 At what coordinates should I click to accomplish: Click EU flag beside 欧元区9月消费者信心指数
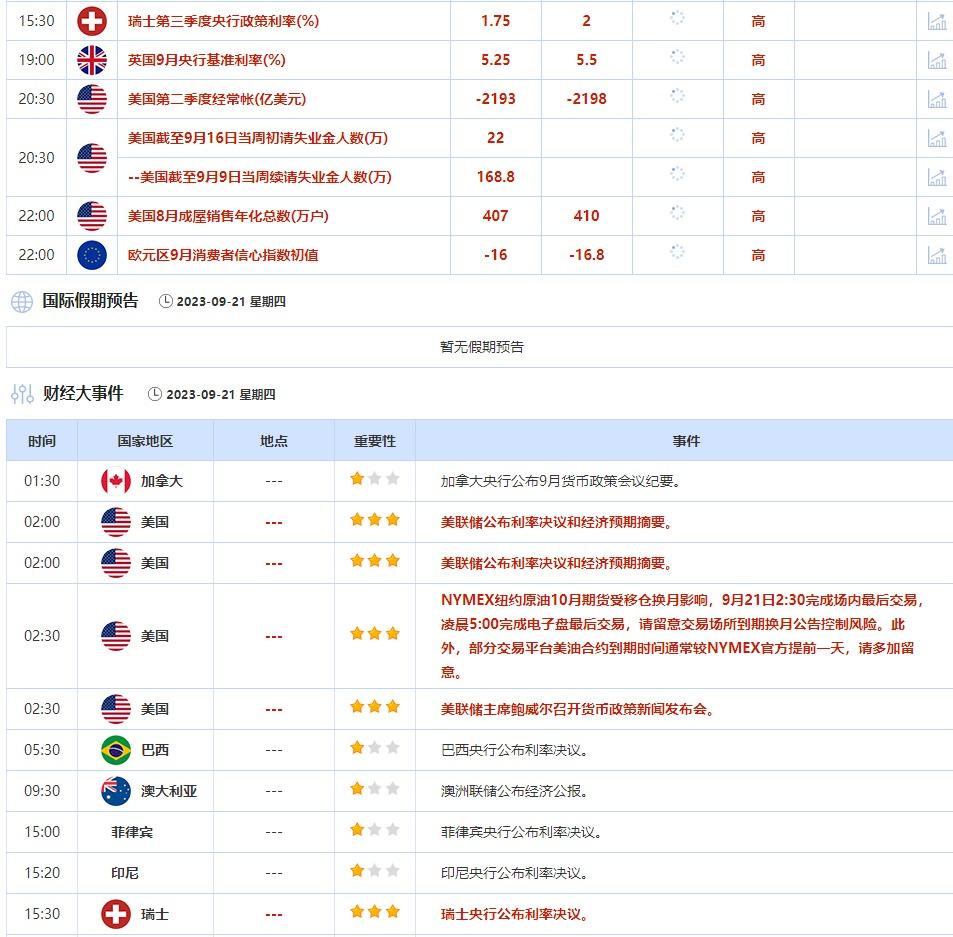pyautogui.click(x=92, y=255)
